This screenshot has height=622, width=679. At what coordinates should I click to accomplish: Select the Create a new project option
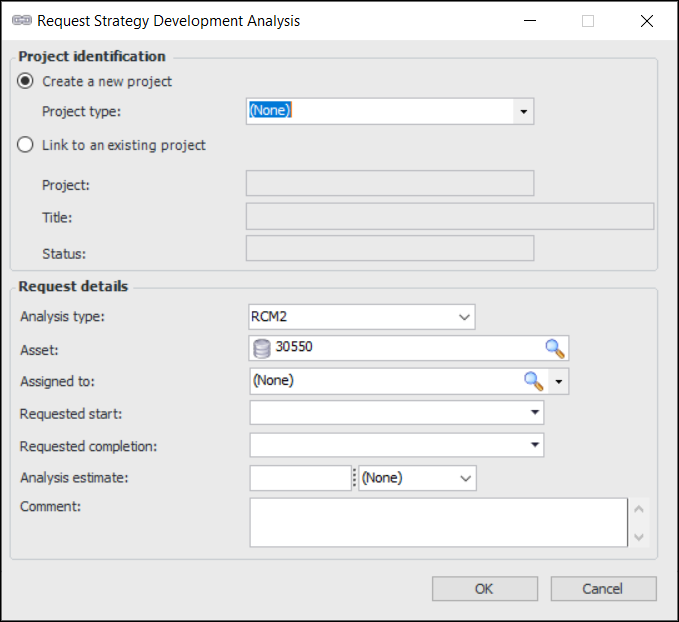tap(26, 81)
